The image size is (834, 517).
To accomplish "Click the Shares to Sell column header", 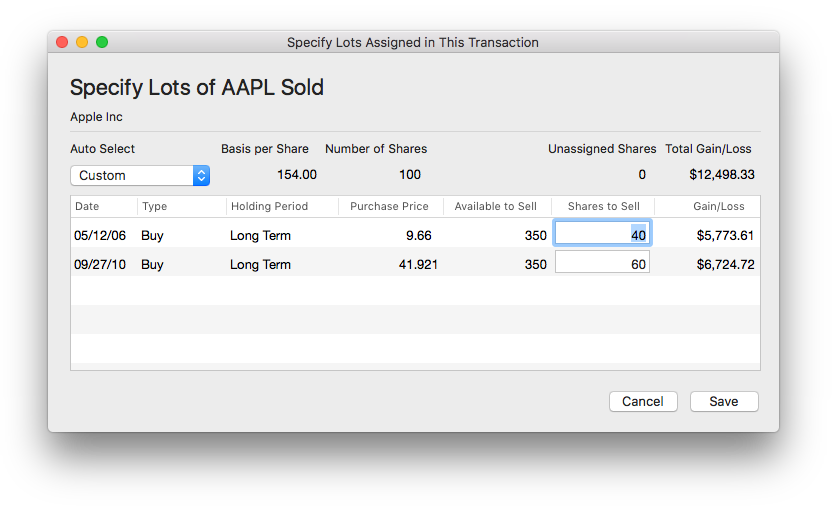I will (603, 206).
